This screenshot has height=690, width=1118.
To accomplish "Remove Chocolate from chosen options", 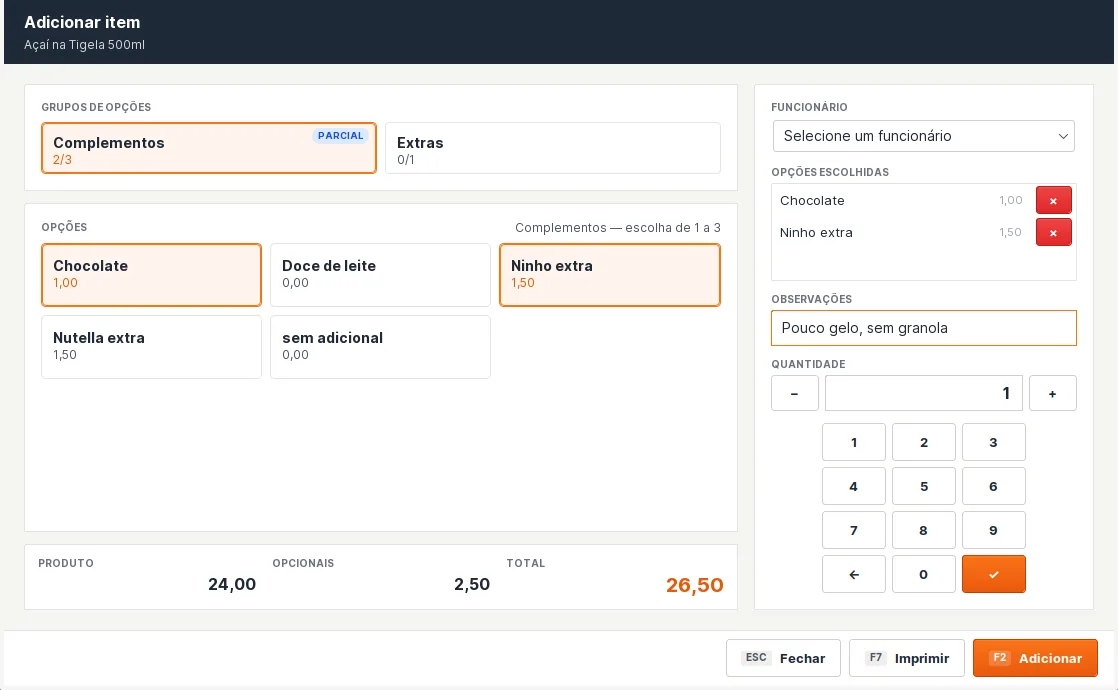I will tap(1053, 200).
